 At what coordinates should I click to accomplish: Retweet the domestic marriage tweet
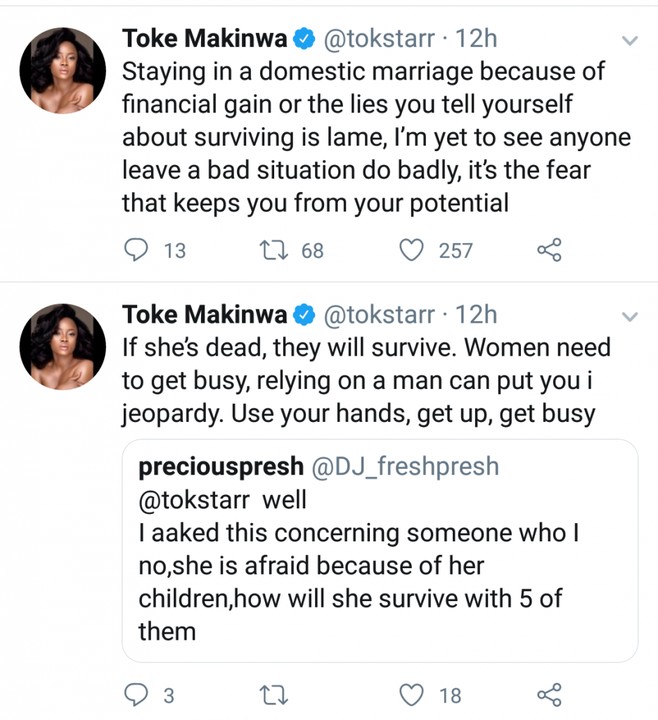click(271, 250)
